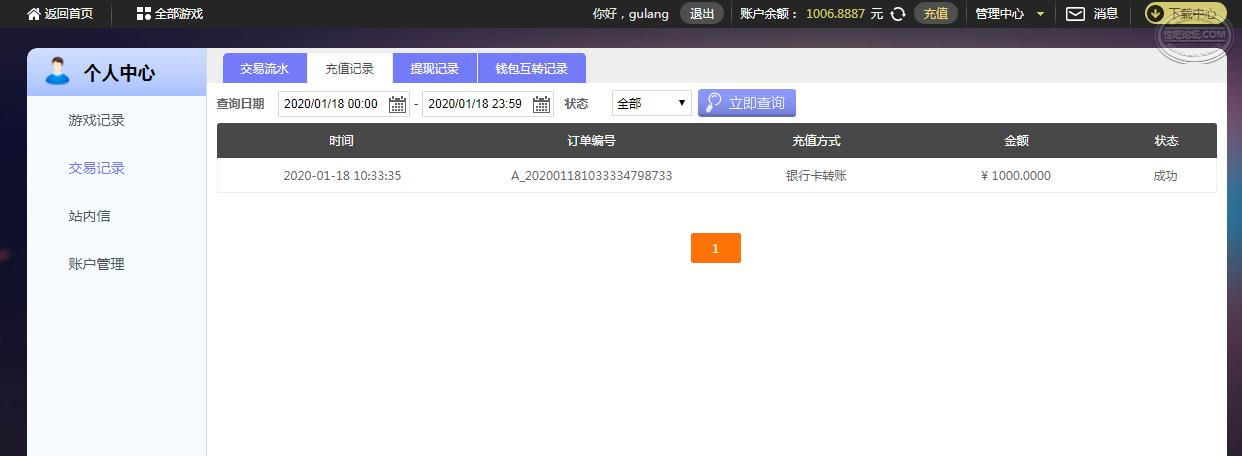Open the 状态 dropdown showing 全部
The height and width of the screenshot is (456, 1242).
coord(652,103)
